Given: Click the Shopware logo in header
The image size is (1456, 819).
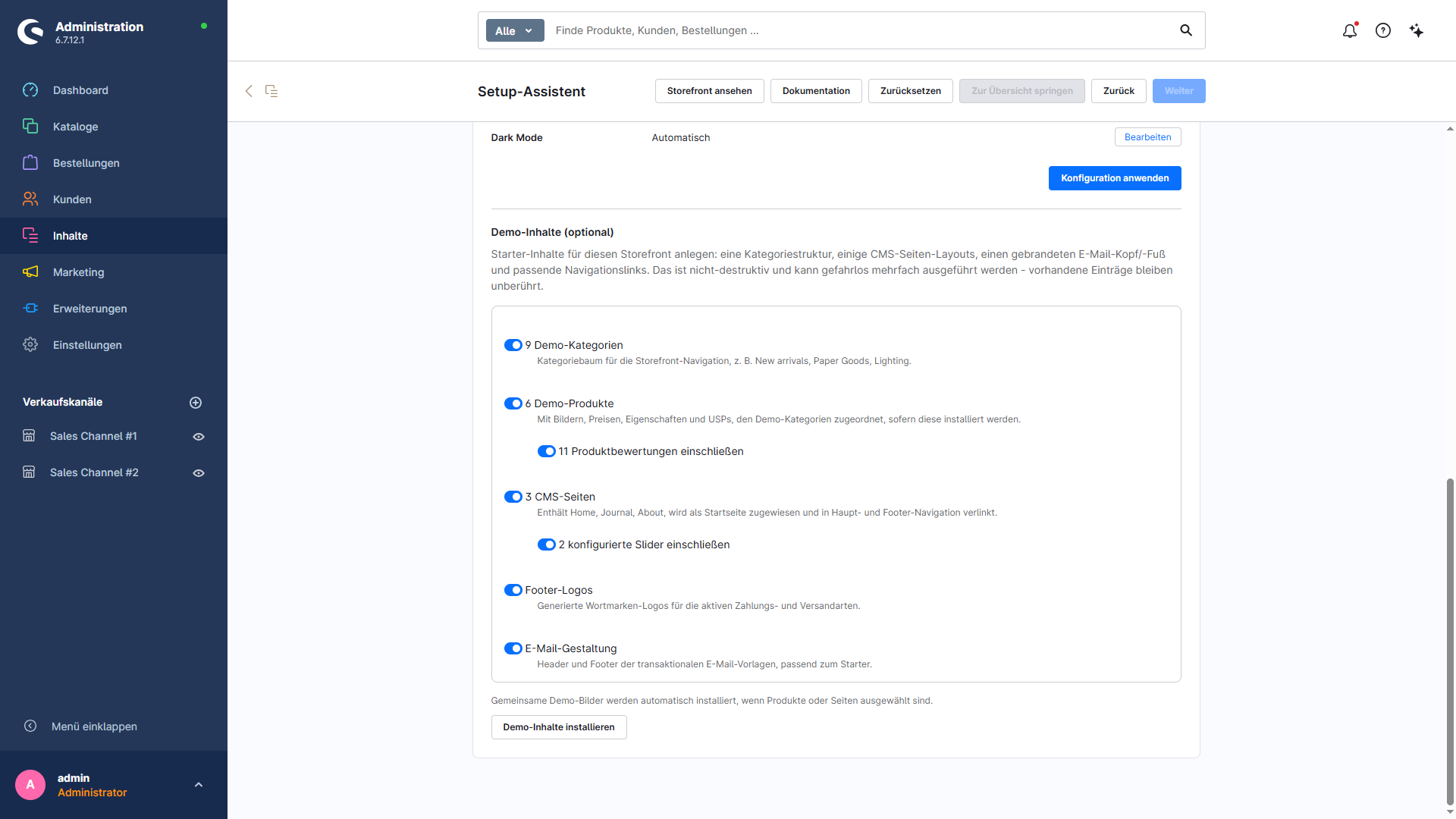Looking at the screenshot, I should (30, 32).
